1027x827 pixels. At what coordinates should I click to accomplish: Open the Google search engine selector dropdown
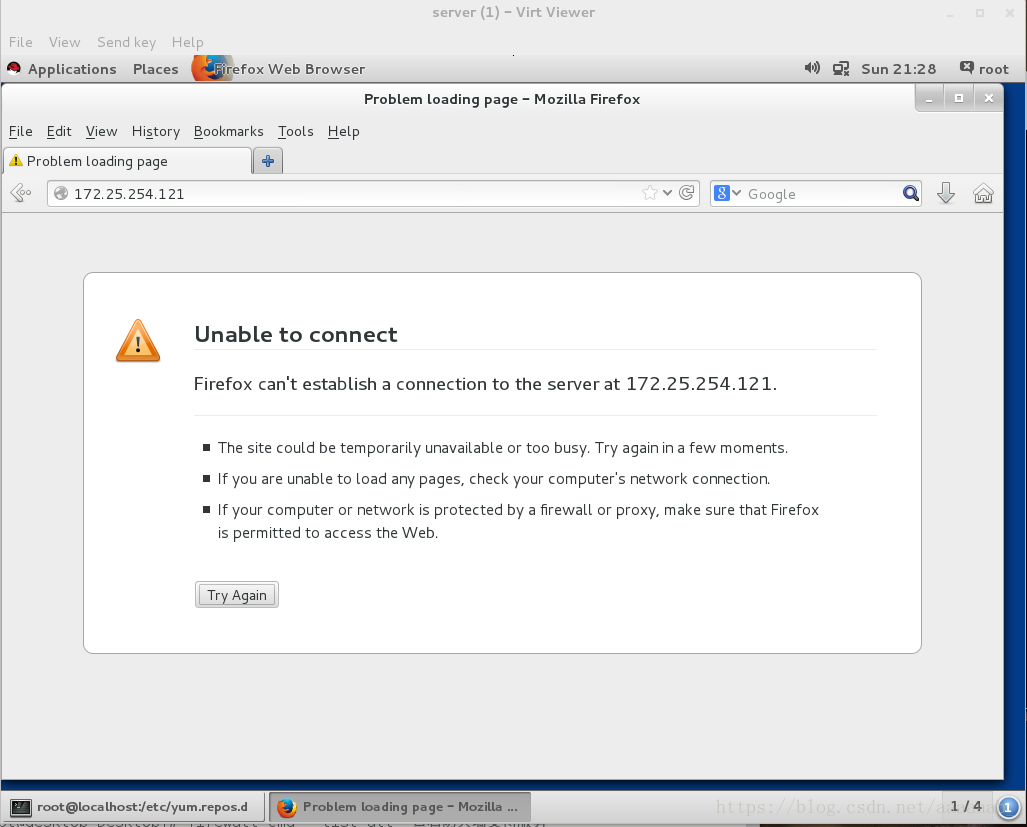(727, 193)
